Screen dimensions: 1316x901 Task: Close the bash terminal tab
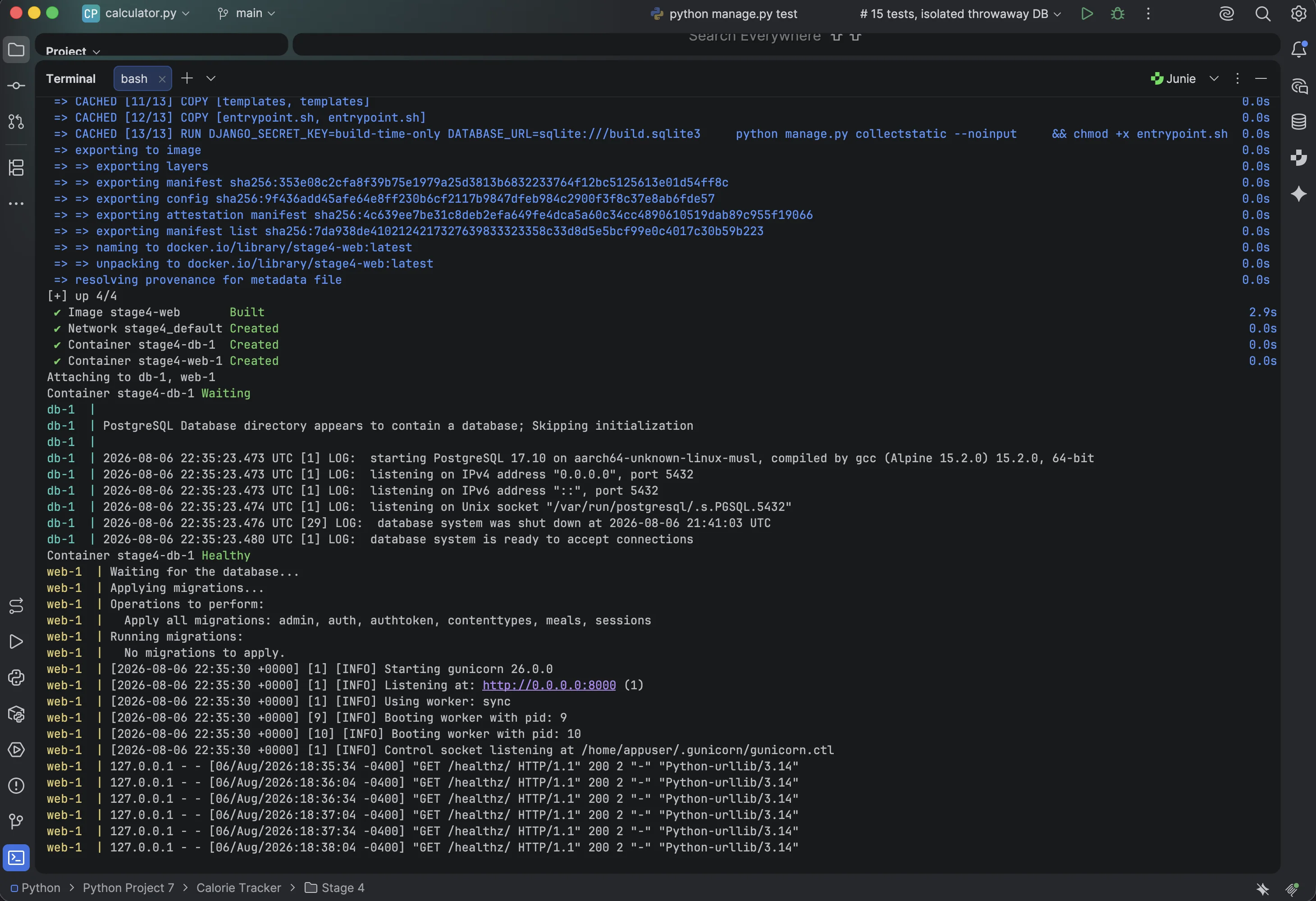click(162, 79)
